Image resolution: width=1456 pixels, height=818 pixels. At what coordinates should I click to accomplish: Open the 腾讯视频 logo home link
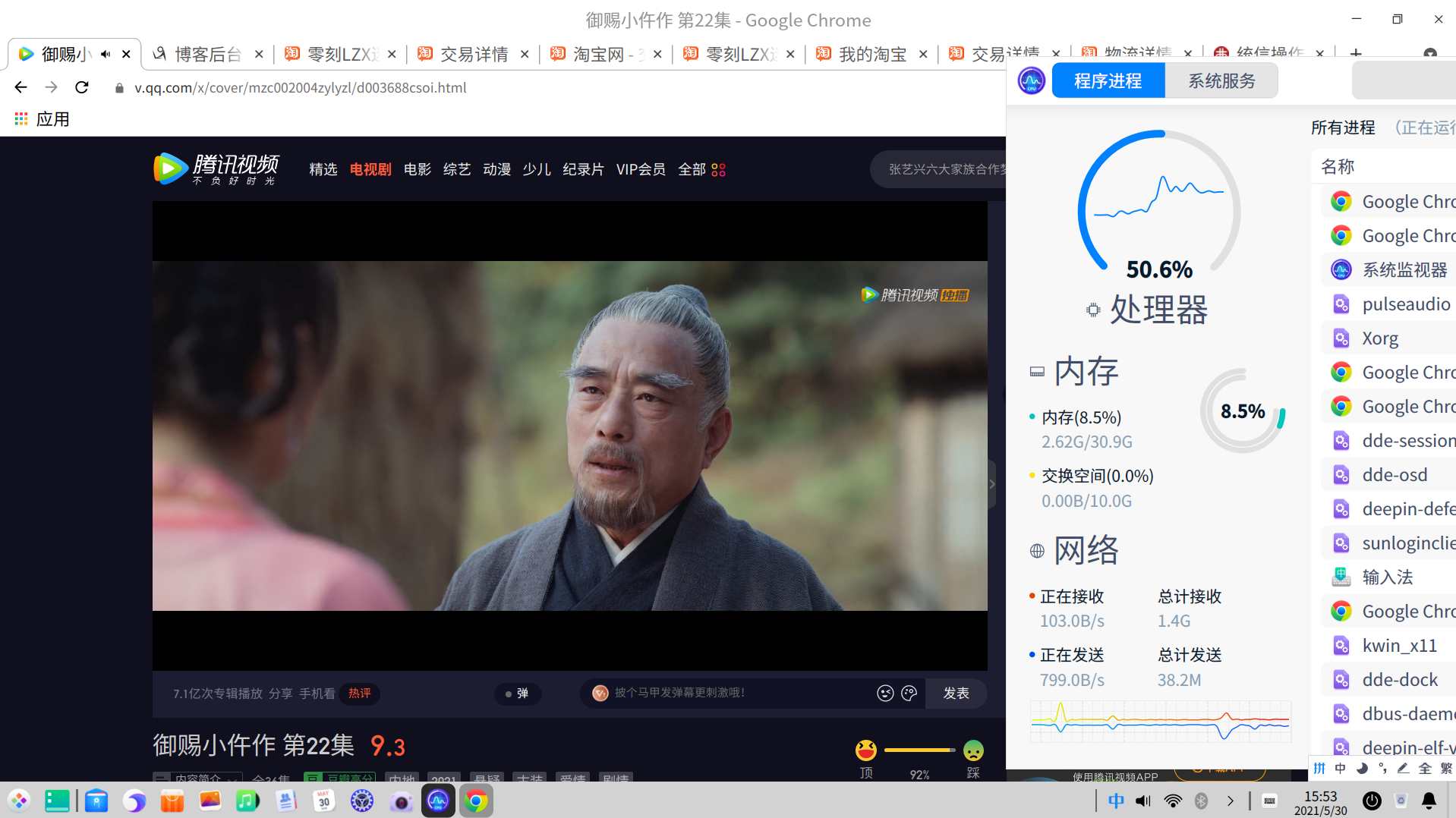(x=216, y=168)
